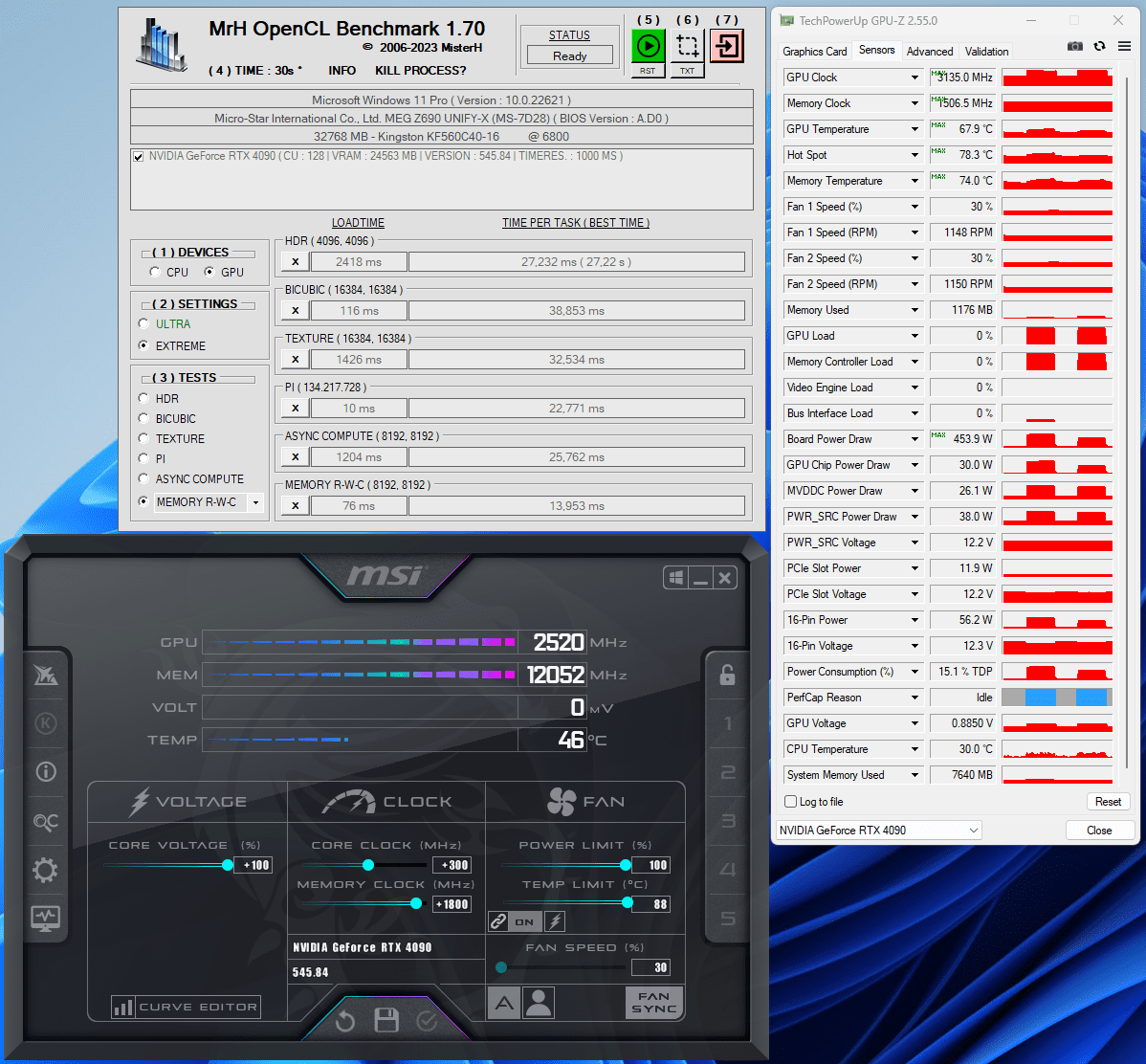Open the GPU Temperature sensor dropdown
Viewport: 1146px width, 1064px height.
click(915, 129)
